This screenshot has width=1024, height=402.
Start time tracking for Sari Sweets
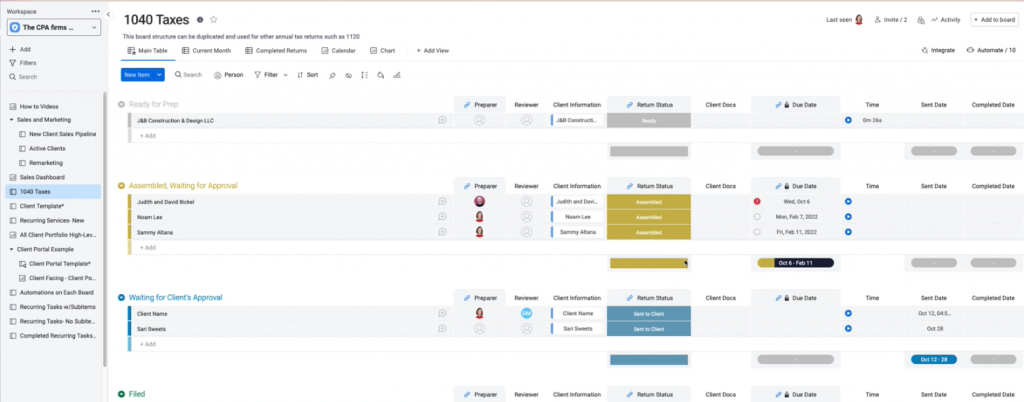848,329
